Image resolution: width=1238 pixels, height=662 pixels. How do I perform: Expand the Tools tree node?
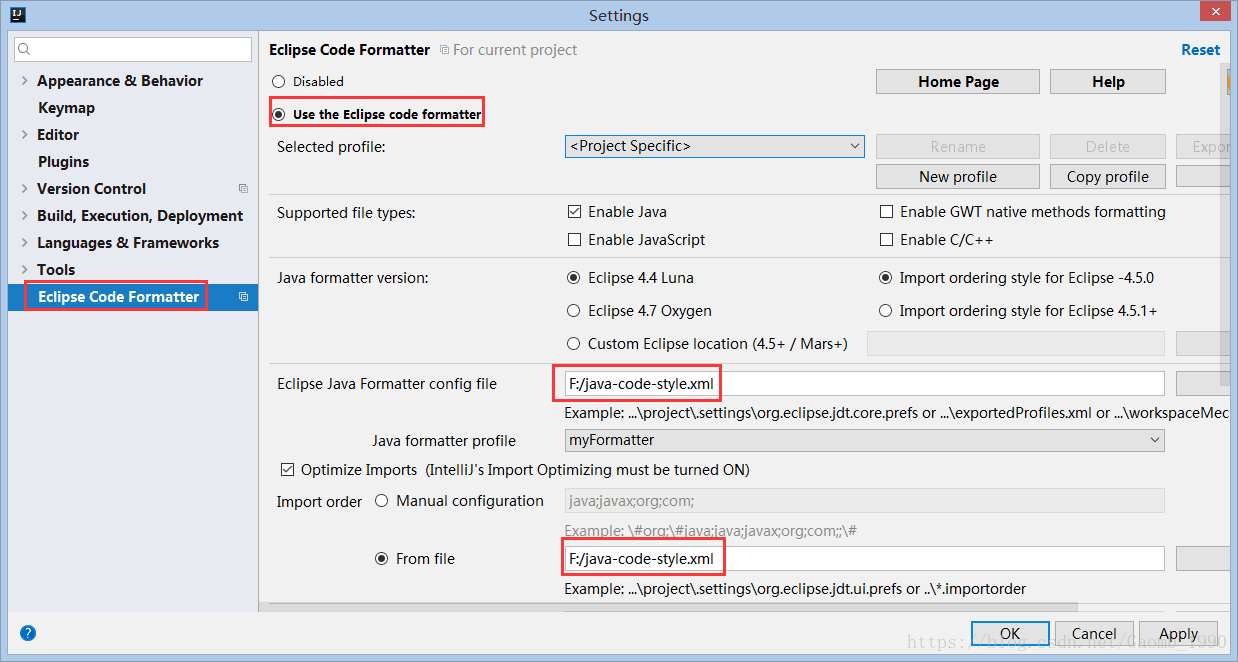point(24,270)
